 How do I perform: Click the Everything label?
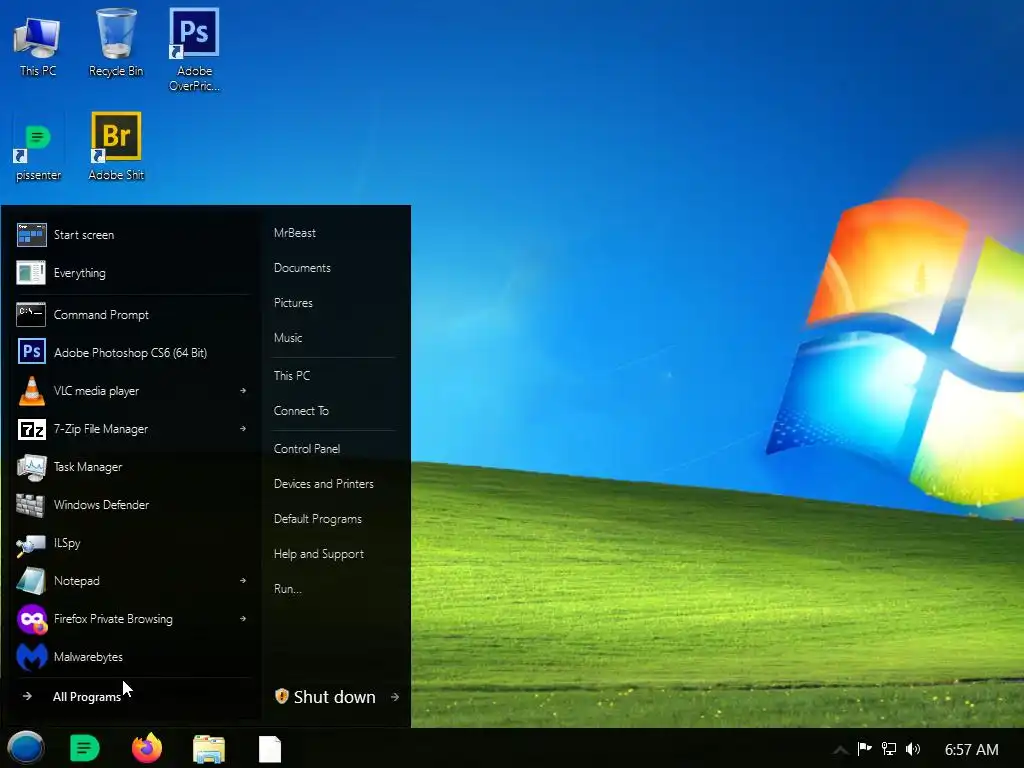(x=80, y=273)
